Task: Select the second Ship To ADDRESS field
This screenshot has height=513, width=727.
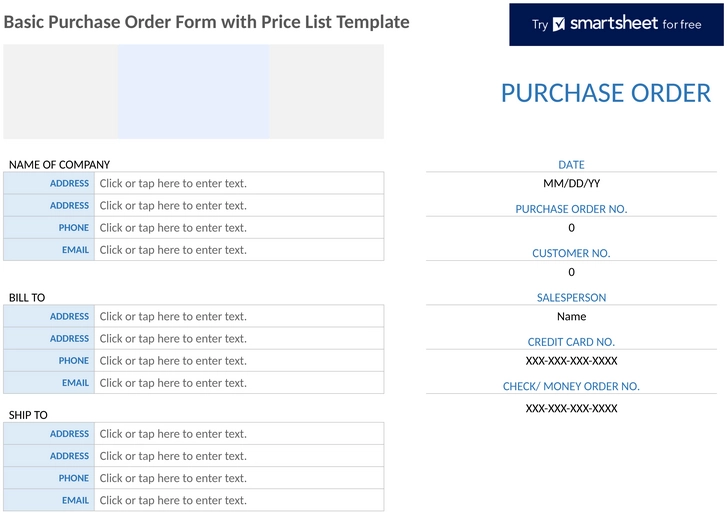Action: tap(239, 456)
